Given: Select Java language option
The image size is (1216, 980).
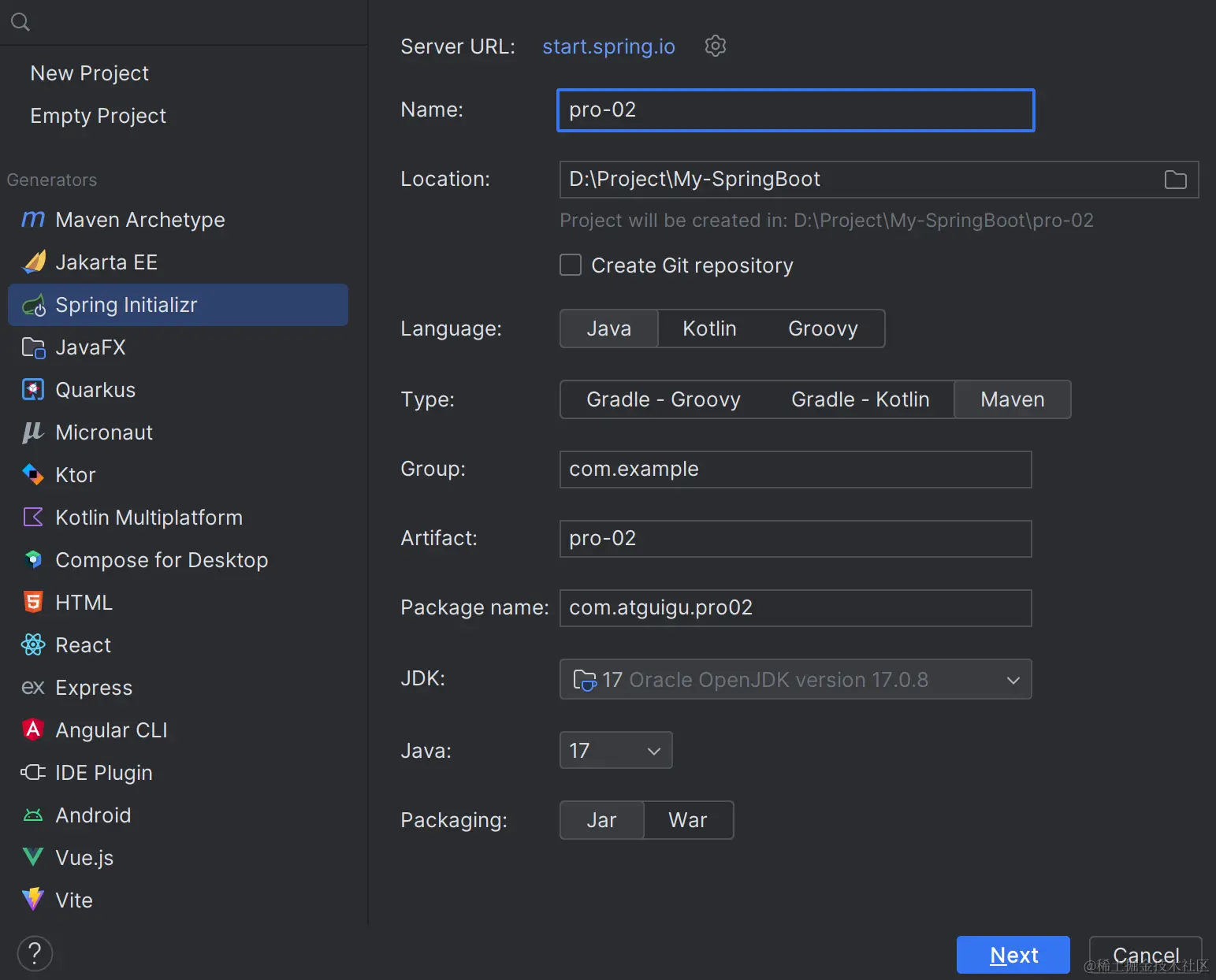Looking at the screenshot, I should point(609,329).
